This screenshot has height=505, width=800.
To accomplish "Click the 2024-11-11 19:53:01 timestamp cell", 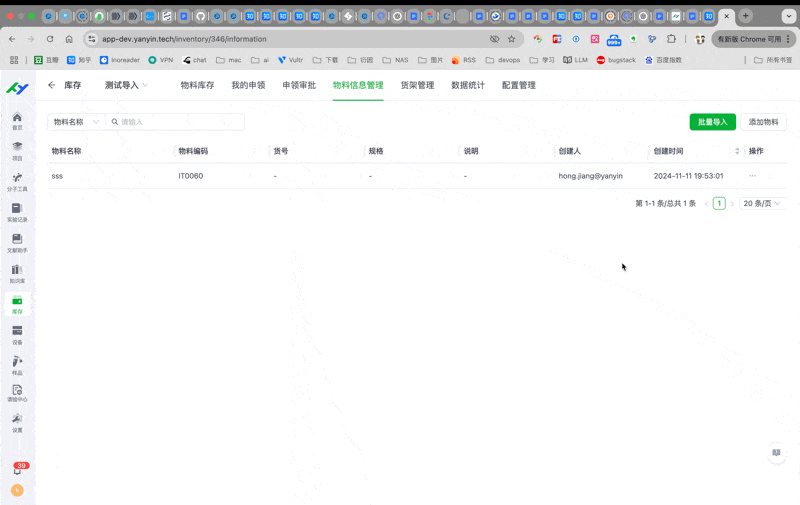I will click(x=688, y=176).
